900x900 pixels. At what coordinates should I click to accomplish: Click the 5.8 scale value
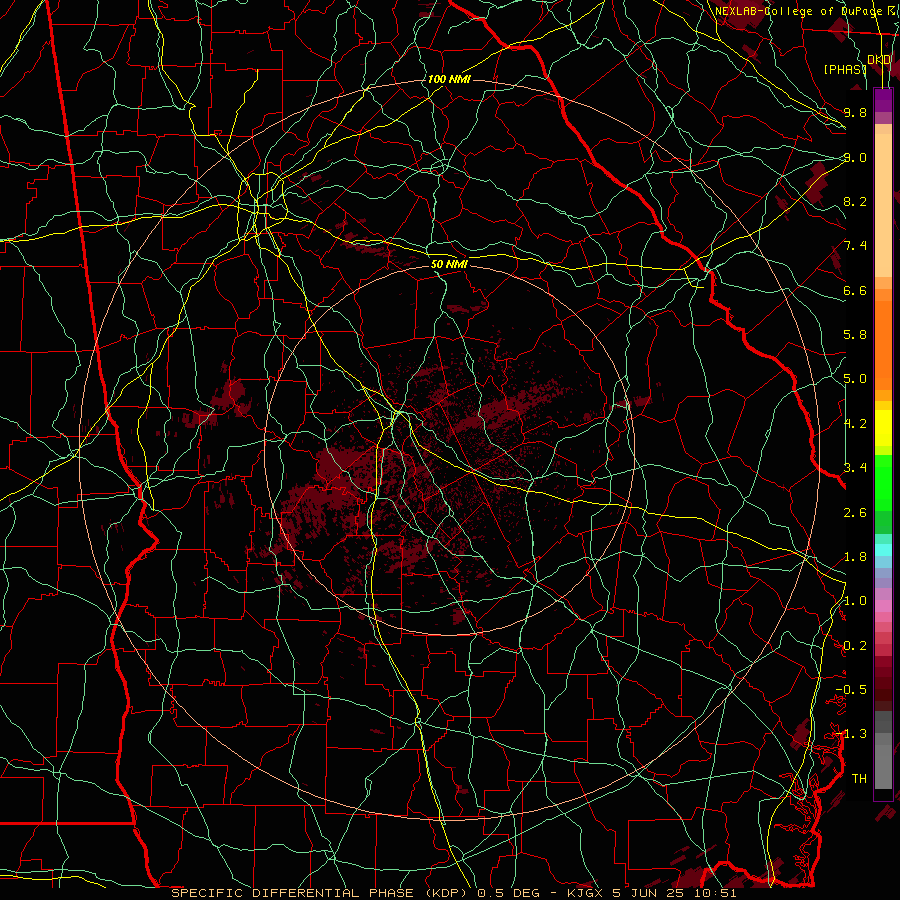pos(855,335)
